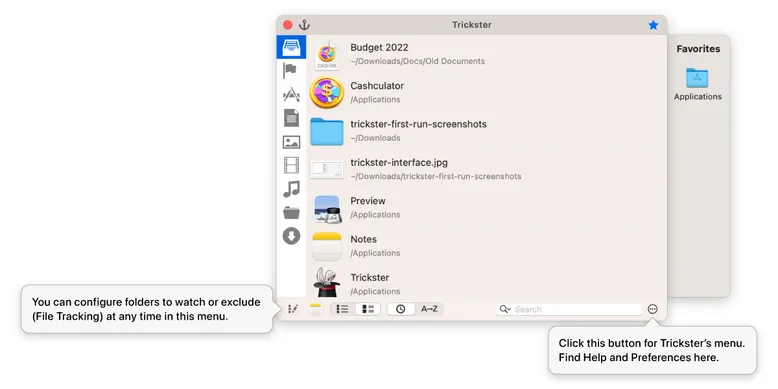Switch to large icon list view
This screenshot has height=389, width=778.
[368, 309]
